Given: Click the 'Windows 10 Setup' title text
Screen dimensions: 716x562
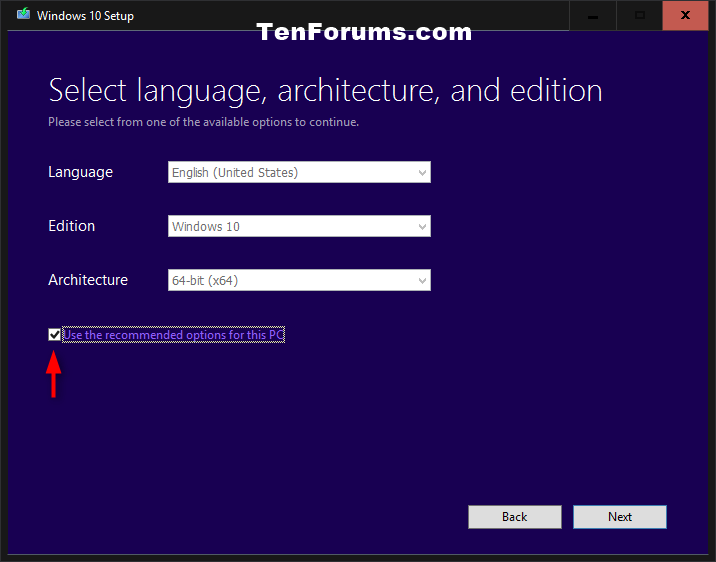Looking at the screenshot, I should [85, 16].
